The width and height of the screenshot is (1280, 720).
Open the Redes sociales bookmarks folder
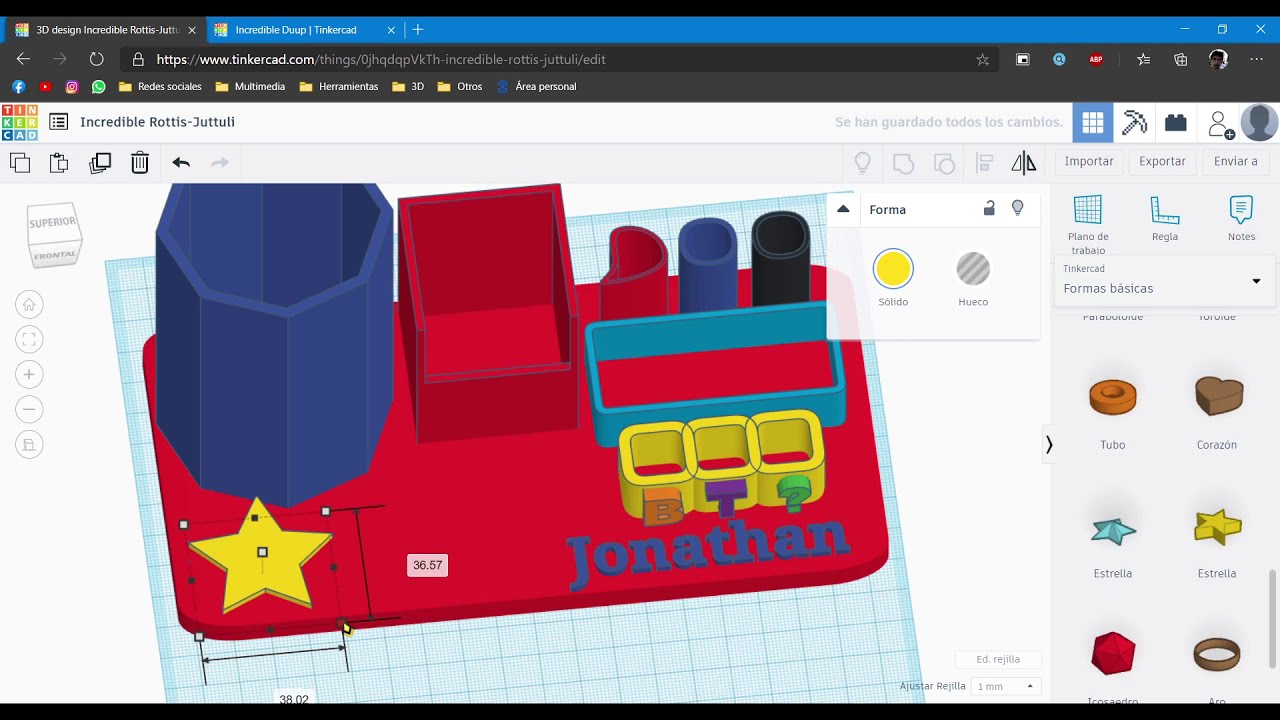160,87
